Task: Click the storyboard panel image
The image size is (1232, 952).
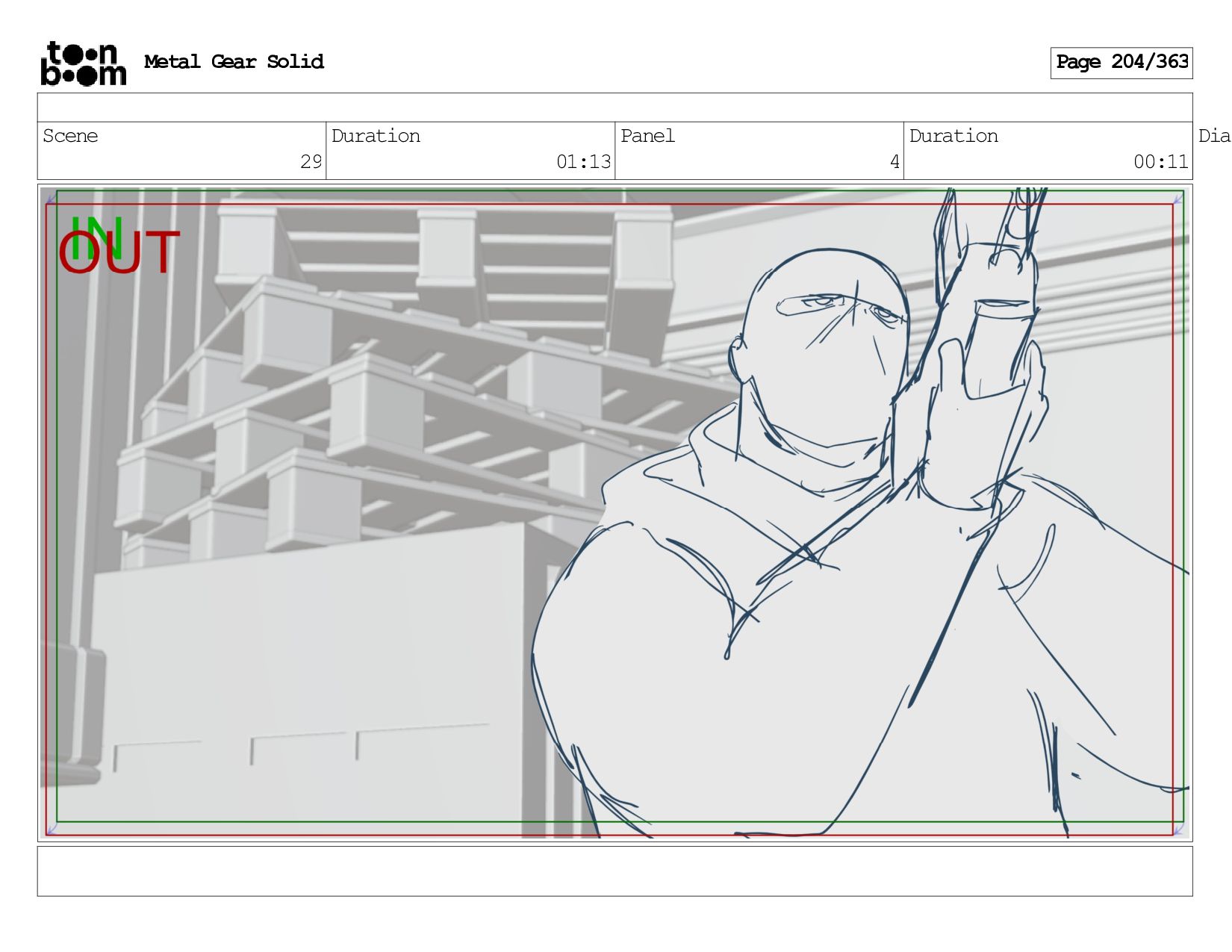Action: coord(615,512)
